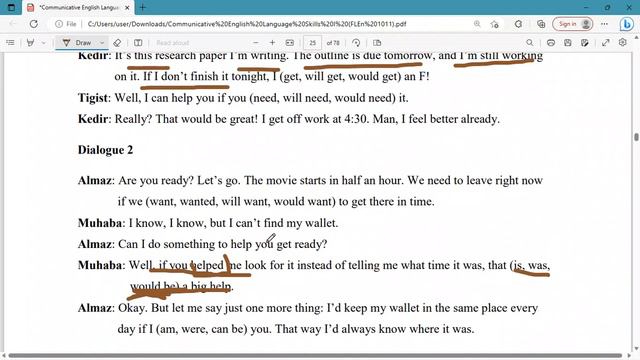Image resolution: width=640 pixels, height=360 pixels.
Task: Select the Draw tool
Action: (77, 42)
